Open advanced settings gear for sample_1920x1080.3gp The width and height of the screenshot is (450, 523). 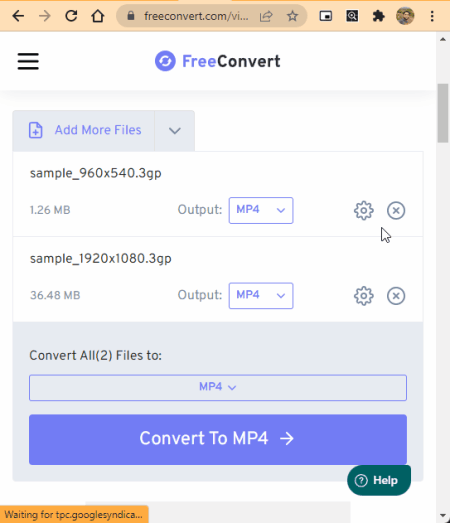364,296
